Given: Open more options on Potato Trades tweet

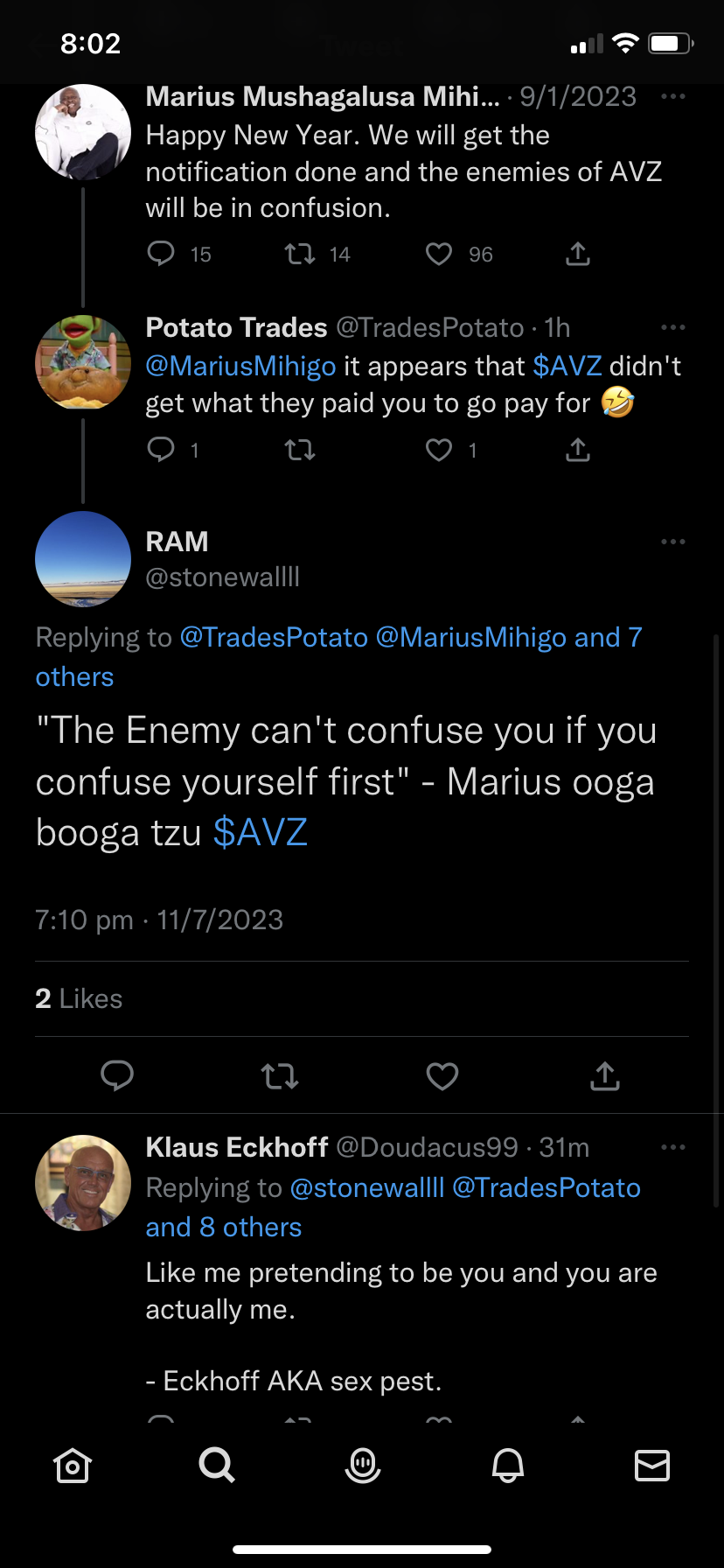Looking at the screenshot, I should (673, 327).
